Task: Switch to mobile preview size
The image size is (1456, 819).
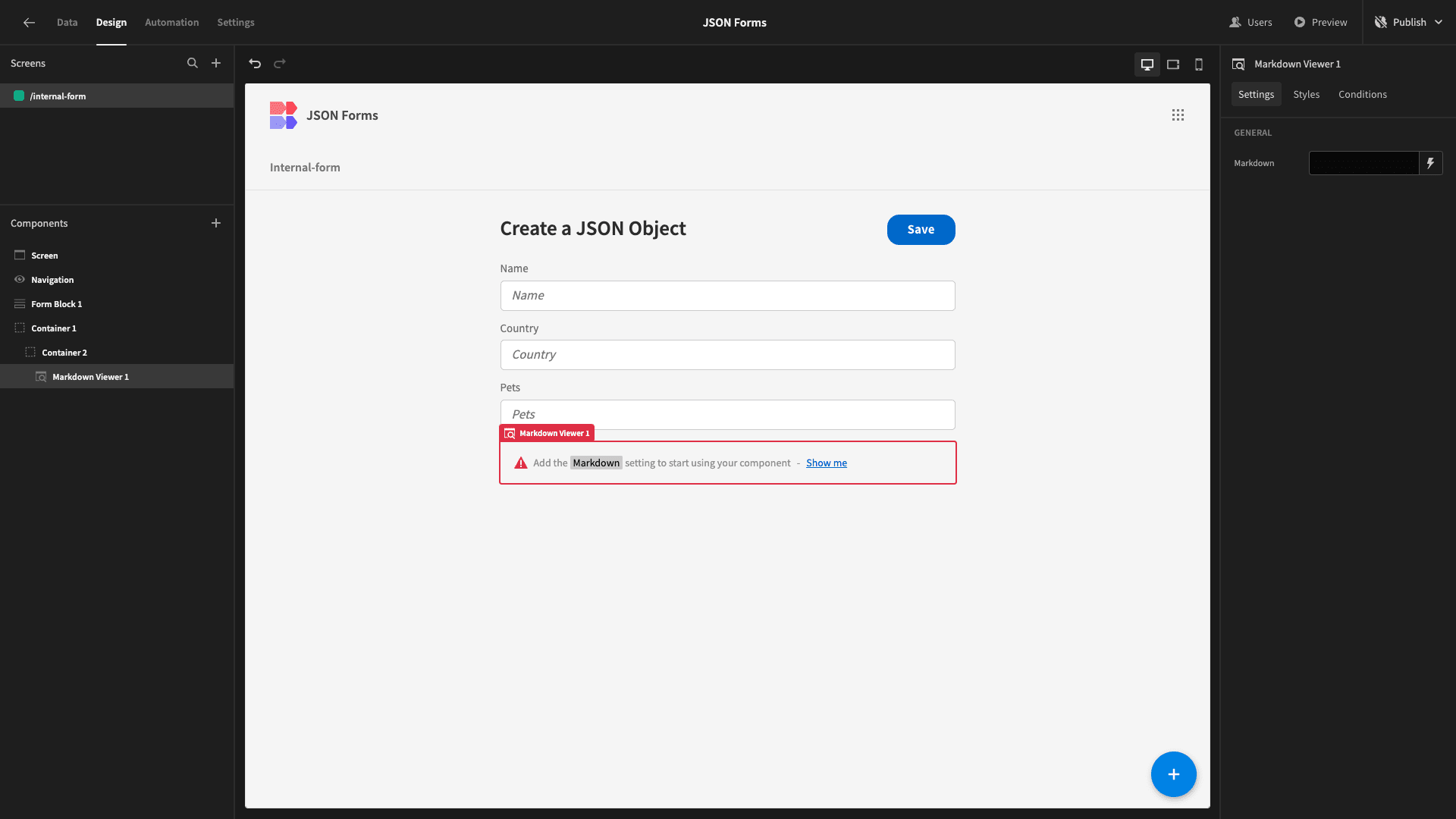Action: pos(1199,64)
